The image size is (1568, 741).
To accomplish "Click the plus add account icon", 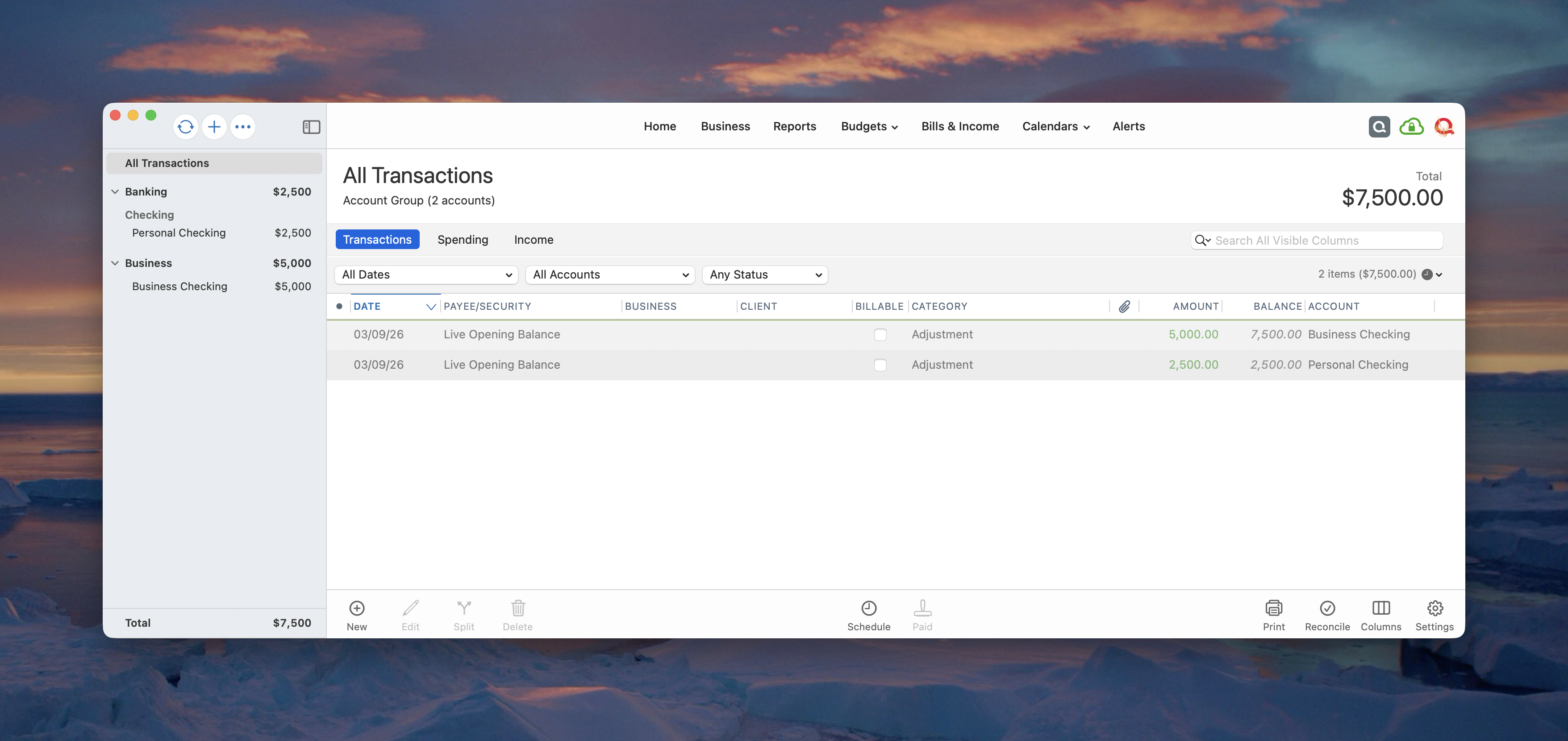I will 214,126.
